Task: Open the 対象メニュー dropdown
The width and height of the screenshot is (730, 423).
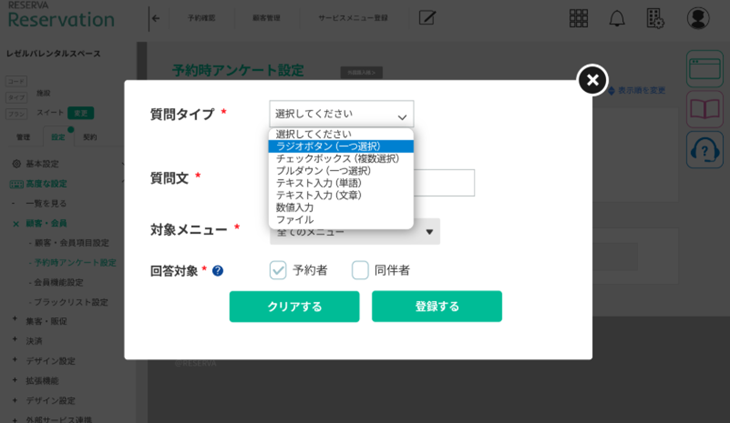Action: tap(355, 232)
